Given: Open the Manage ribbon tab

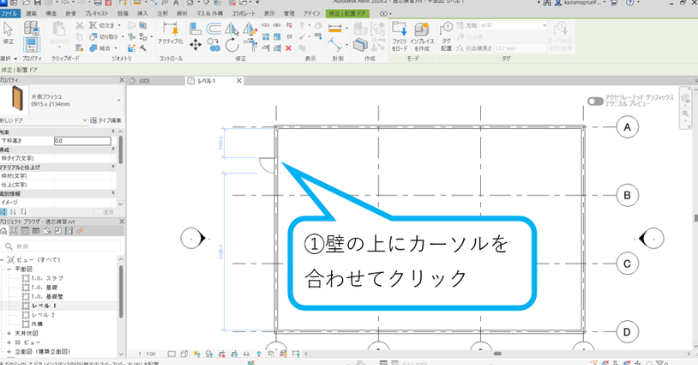Looking at the screenshot, I should tap(289, 13).
